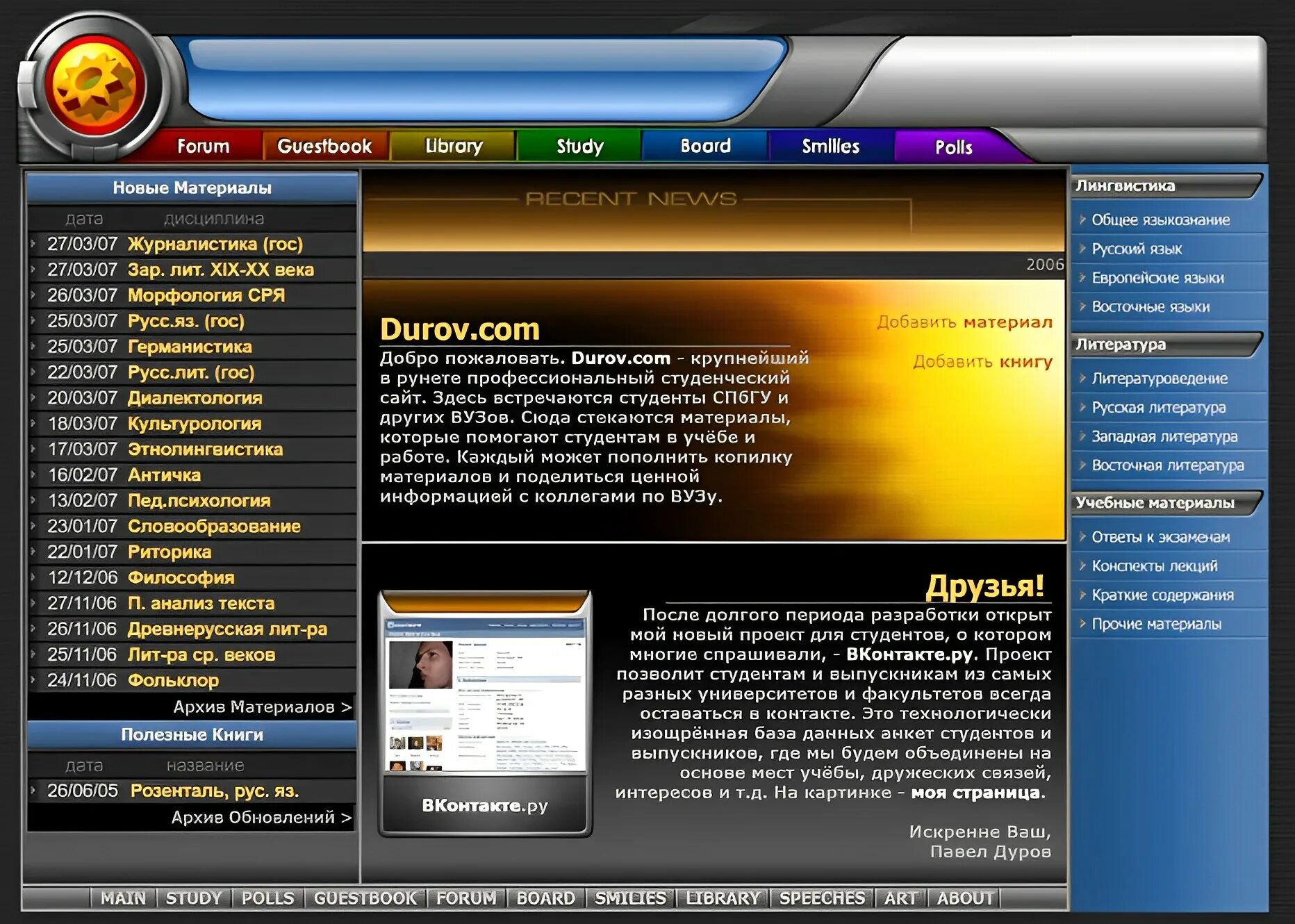This screenshot has height=924, width=1295.
Task: Click BOARD in the bottom menu
Action: tap(545, 898)
